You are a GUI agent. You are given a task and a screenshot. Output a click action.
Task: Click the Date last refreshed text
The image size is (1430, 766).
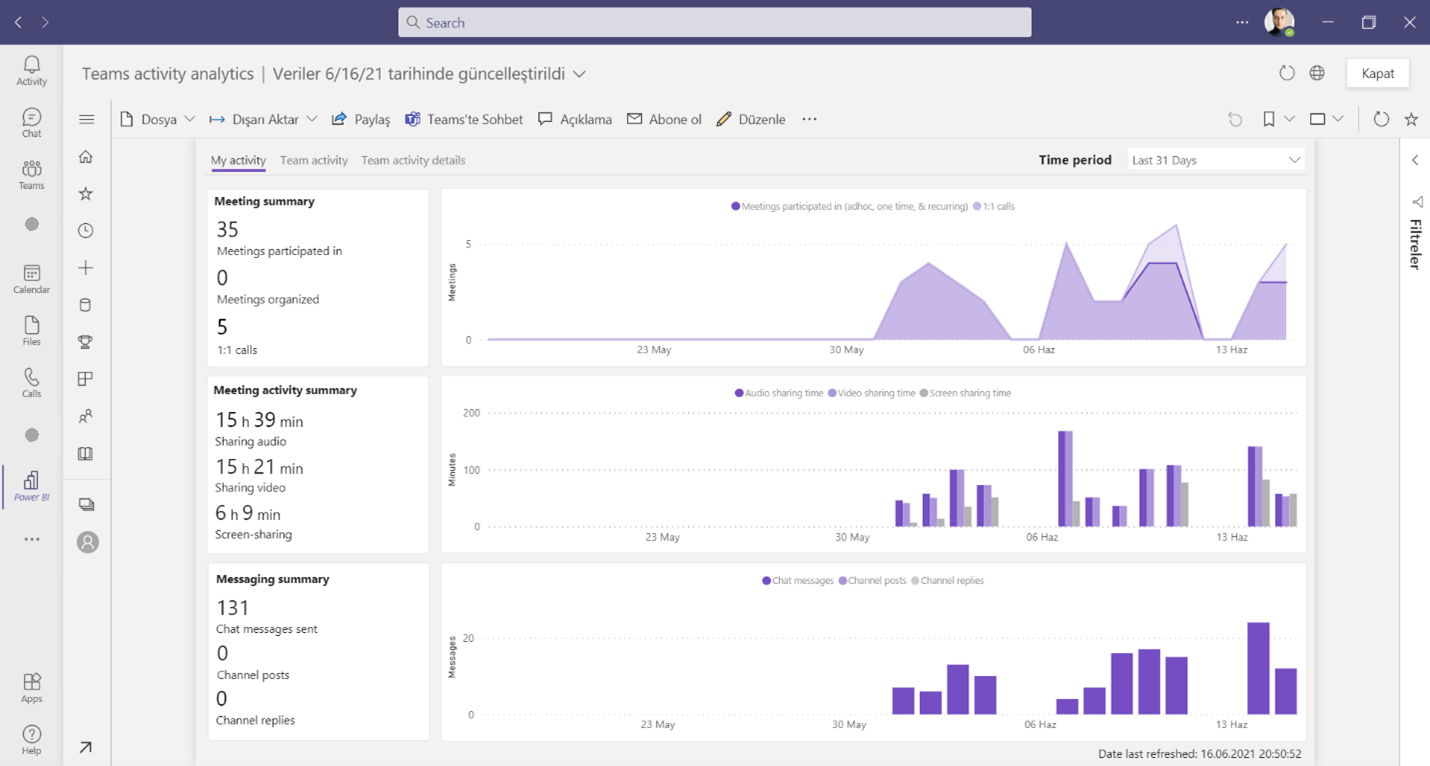pos(1200,754)
